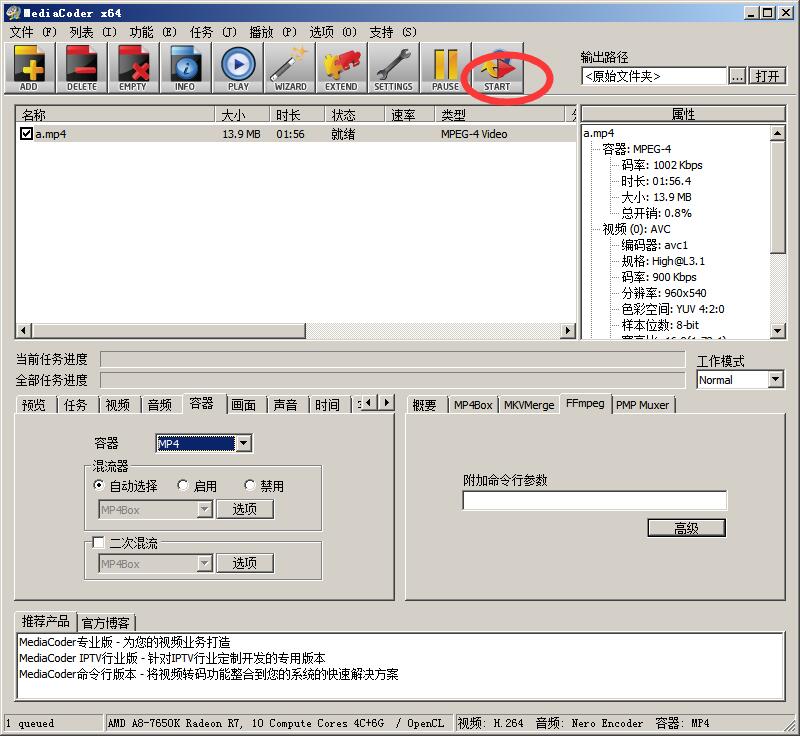The height and width of the screenshot is (736, 800).
Task: Switch to the 概要 tab
Action: coord(424,405)
